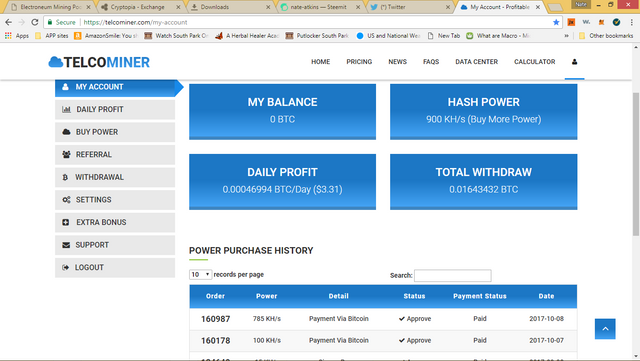Open Settings sidebar item
The image size is (640, 361).
115,200
